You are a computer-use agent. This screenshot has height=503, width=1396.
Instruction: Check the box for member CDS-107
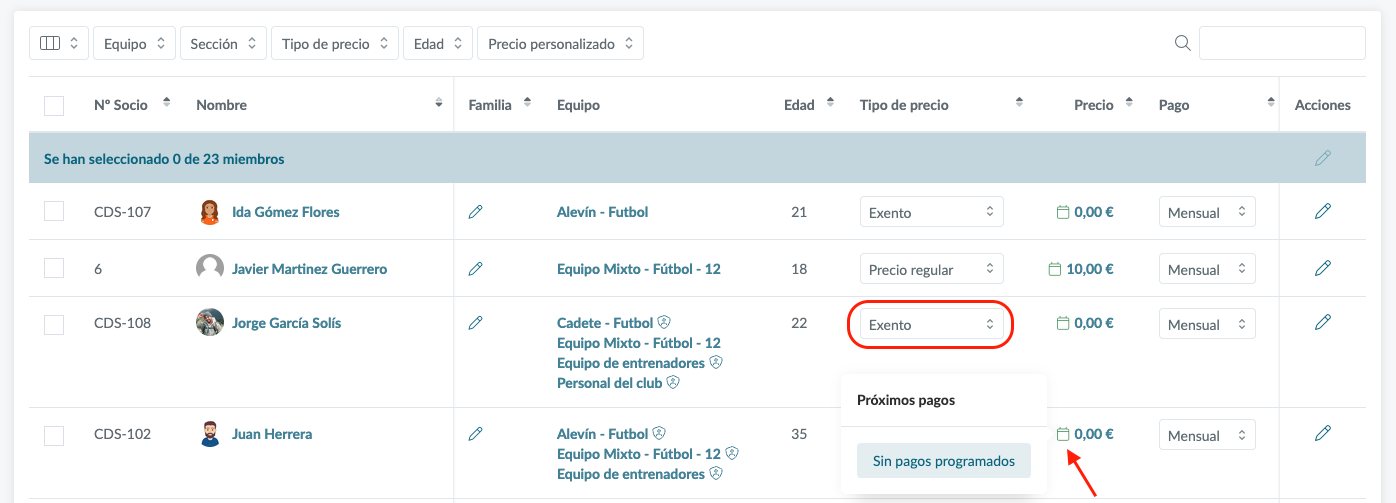[x=54, y=211]
